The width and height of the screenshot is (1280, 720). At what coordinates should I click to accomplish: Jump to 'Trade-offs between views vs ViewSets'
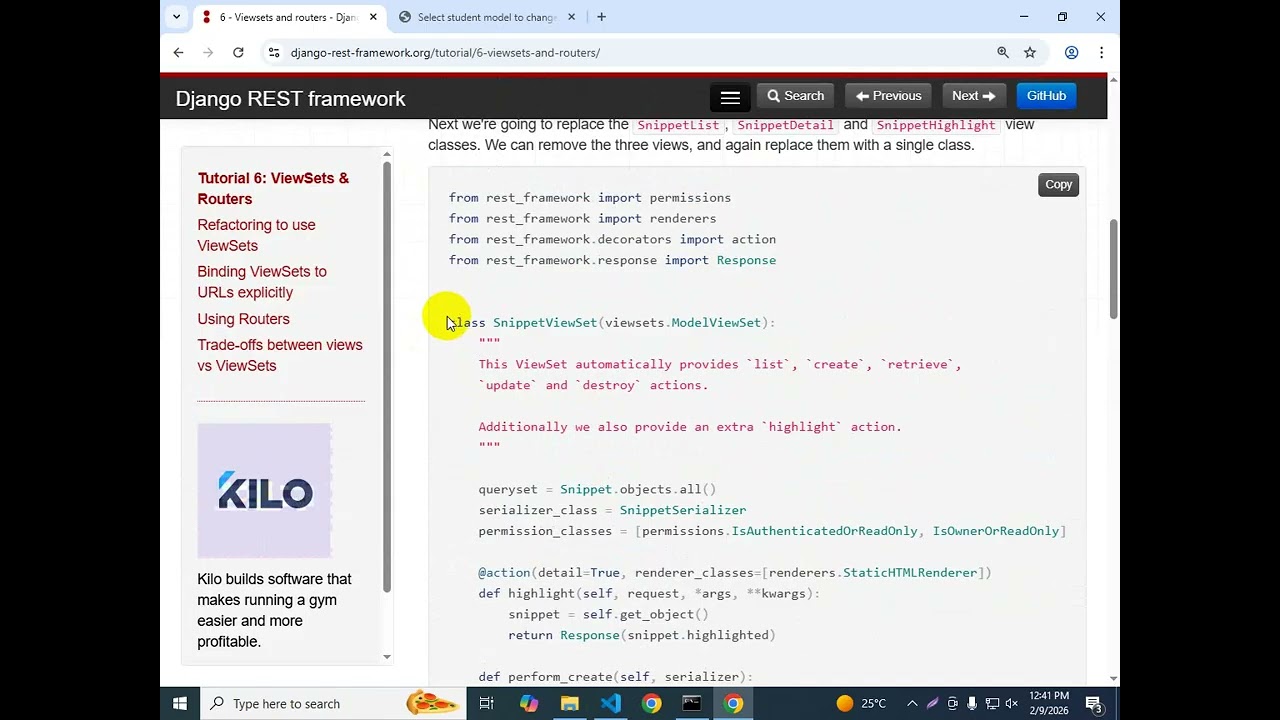[x=280, y=355]
